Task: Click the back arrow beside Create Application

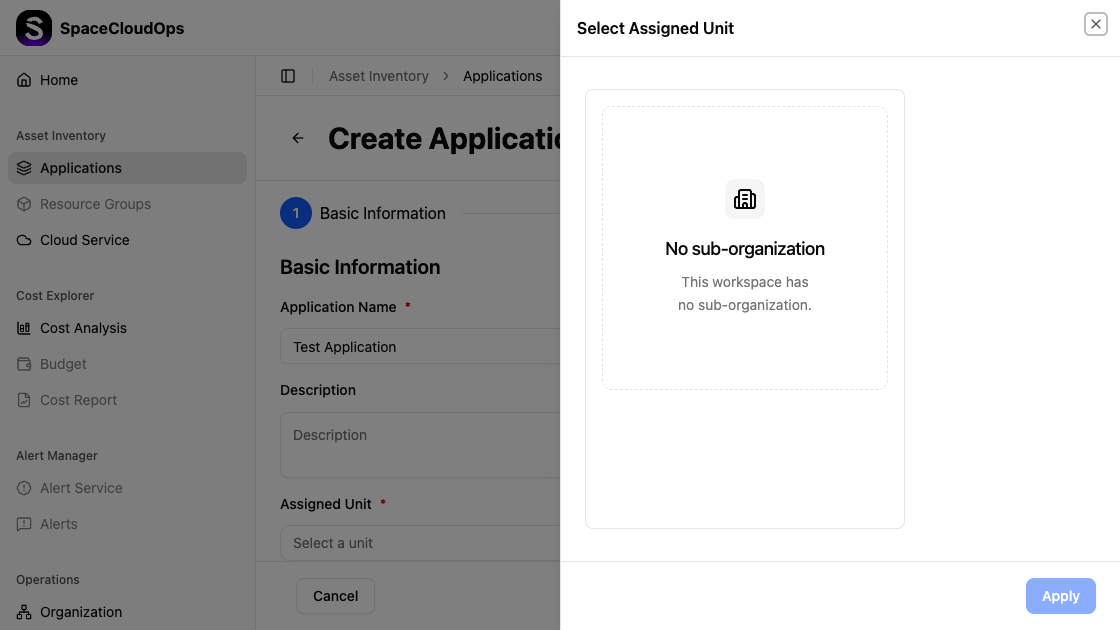Action: [x=298, y=138]
